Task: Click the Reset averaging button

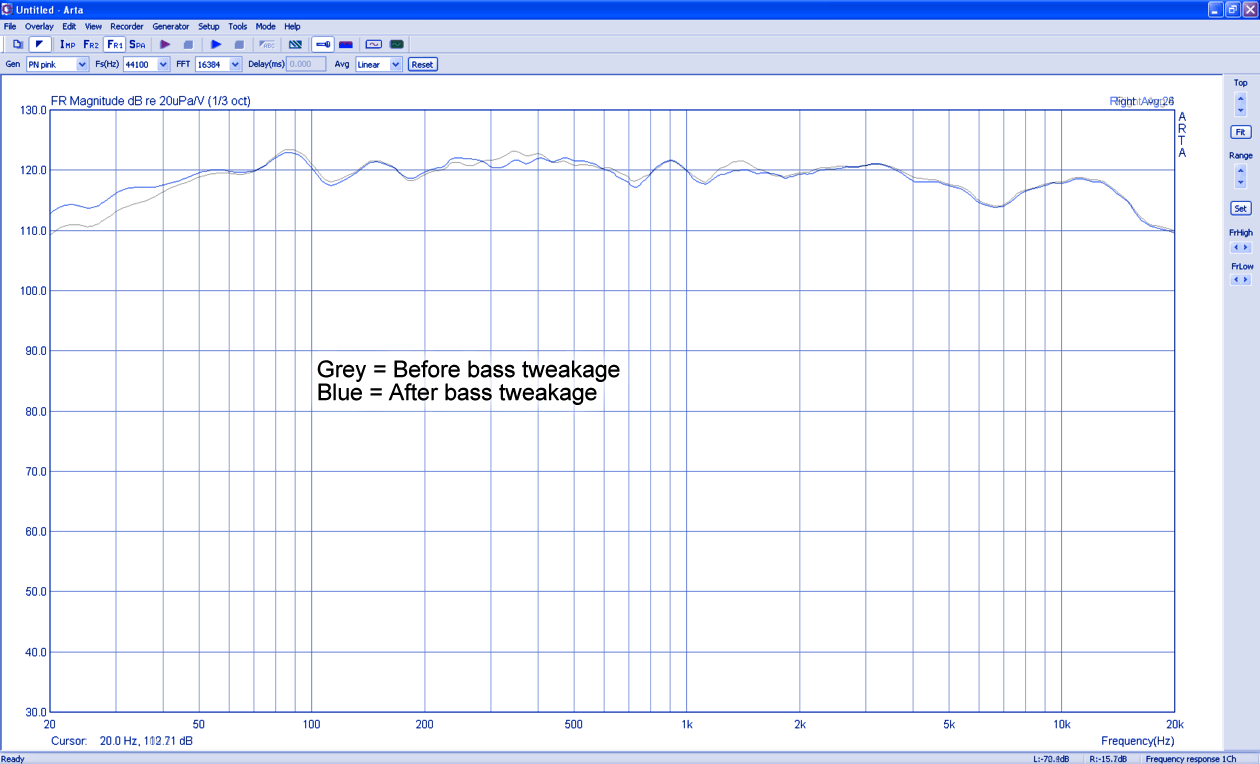Action: pyautogui.click(x=422, y=64)
